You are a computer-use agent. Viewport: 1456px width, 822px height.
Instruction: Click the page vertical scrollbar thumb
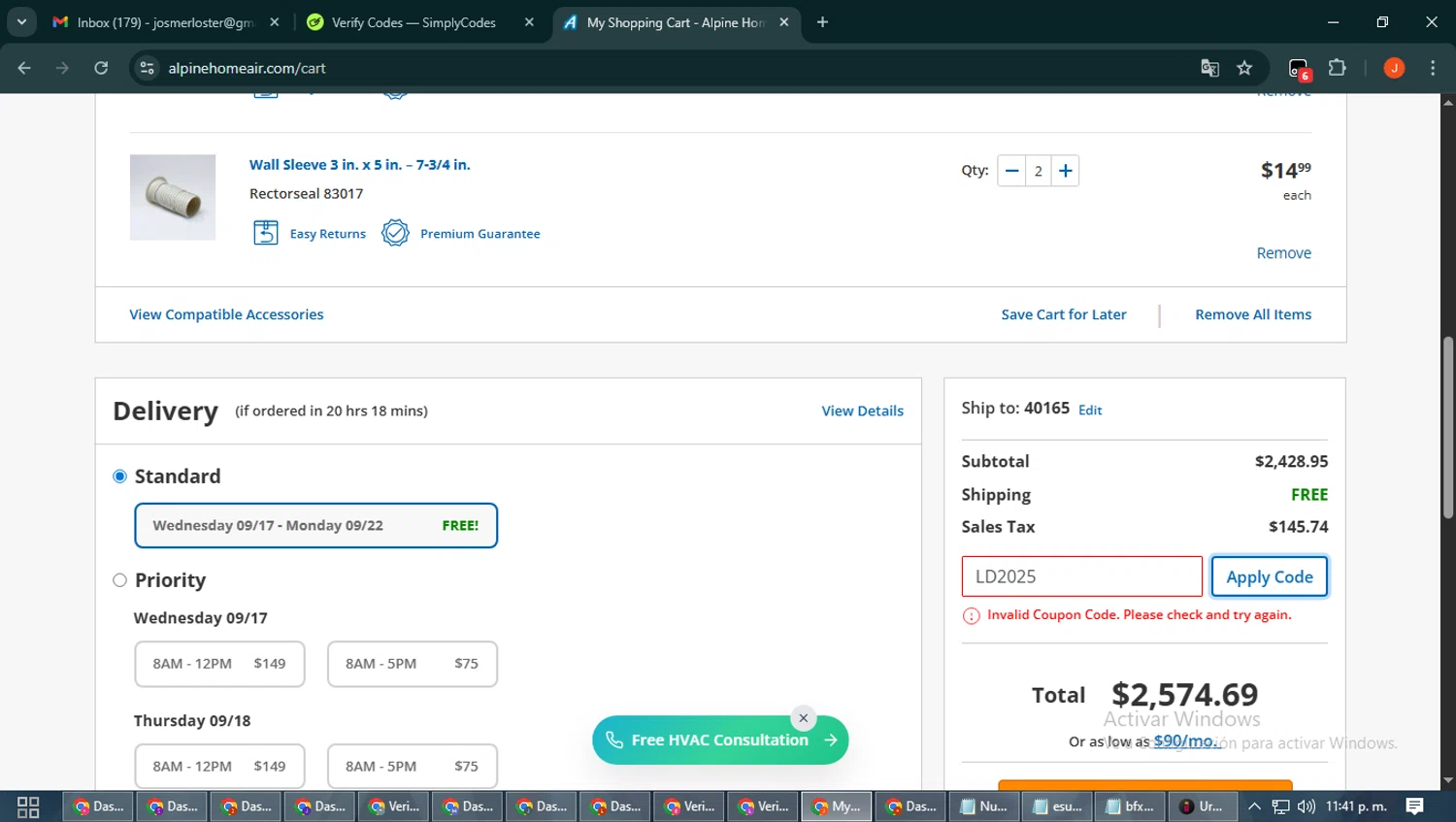(1448, 427)
